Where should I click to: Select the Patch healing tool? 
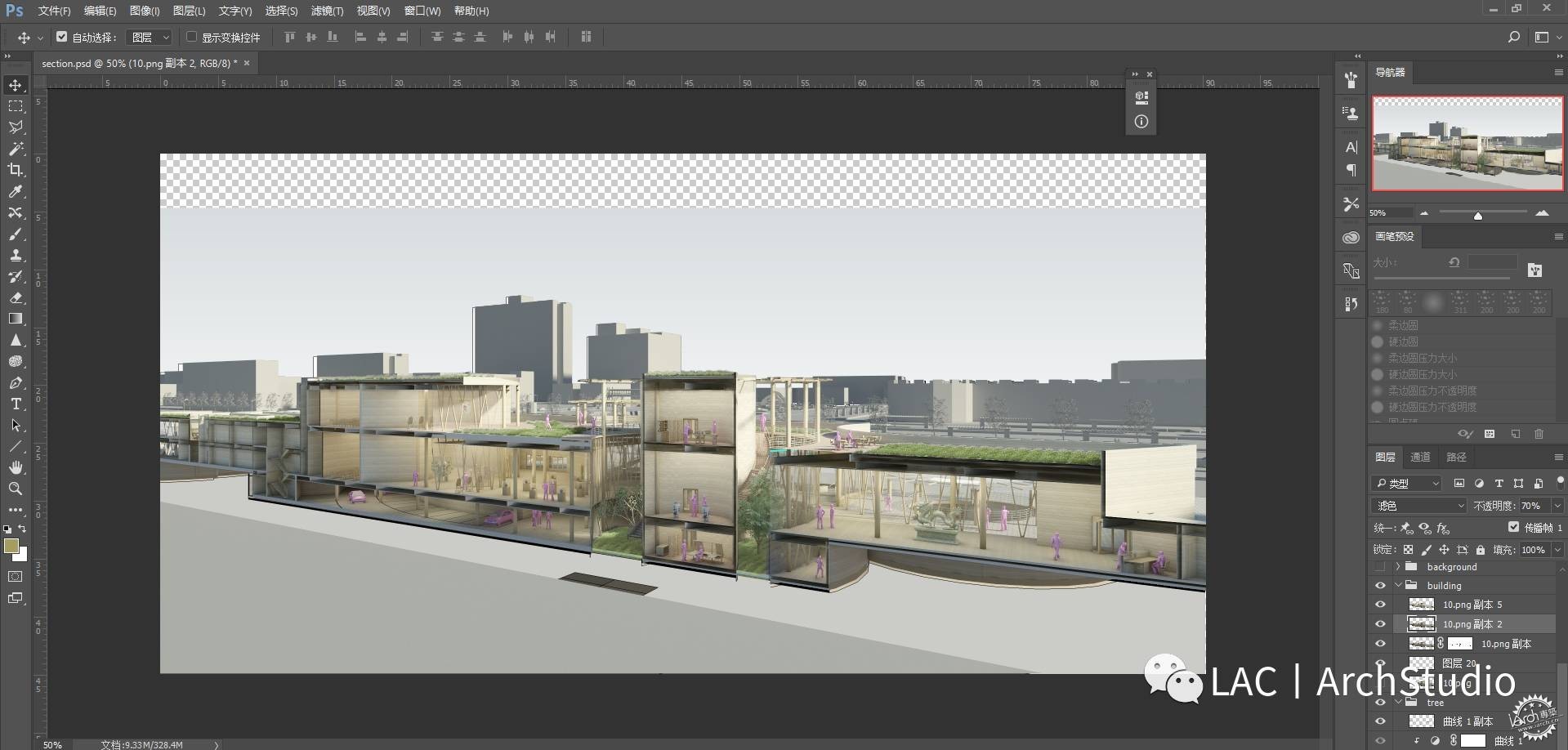[x=16, y=212]
